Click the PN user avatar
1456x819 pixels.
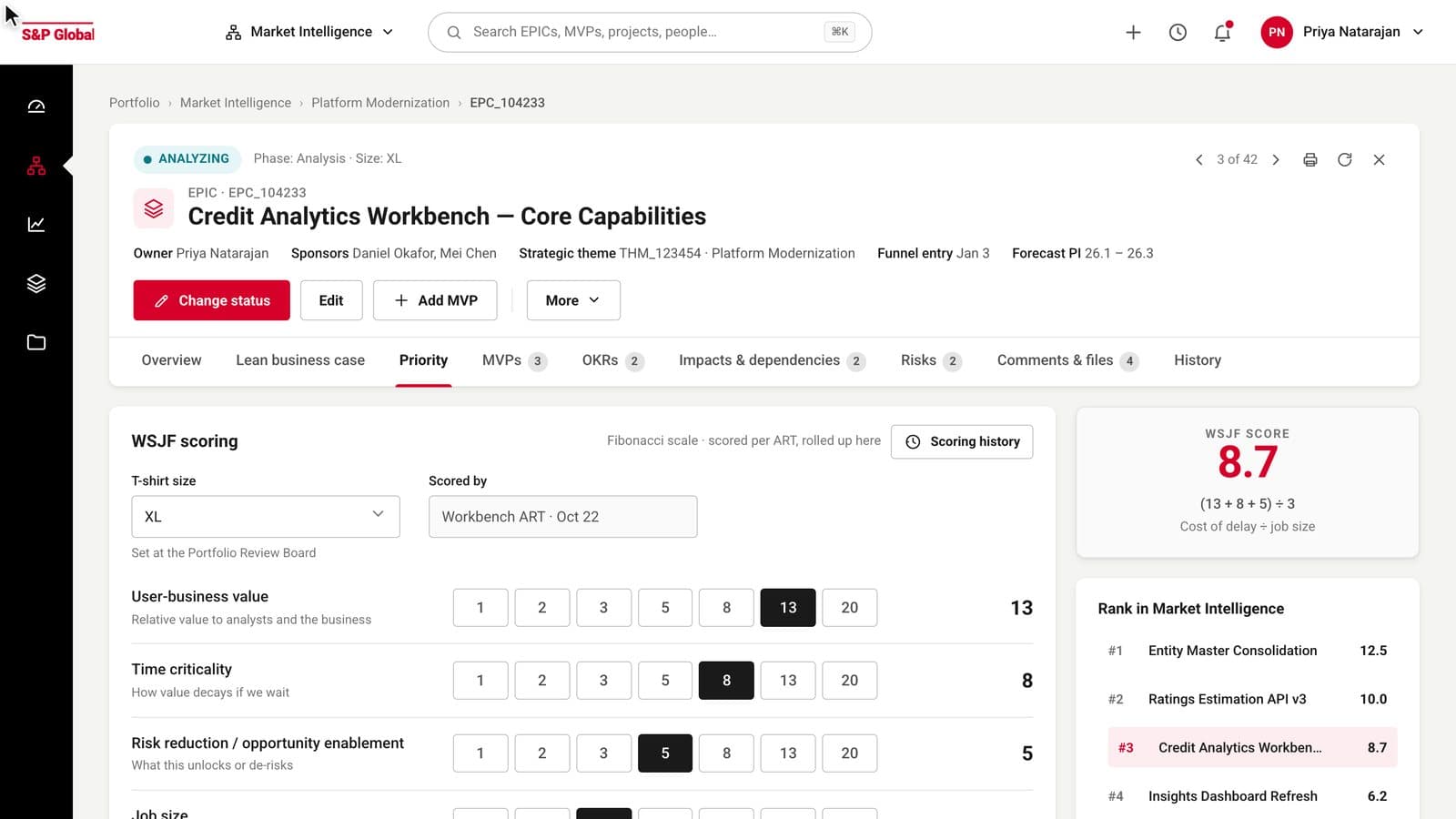pyautogui.click(x=1277, y=32)
